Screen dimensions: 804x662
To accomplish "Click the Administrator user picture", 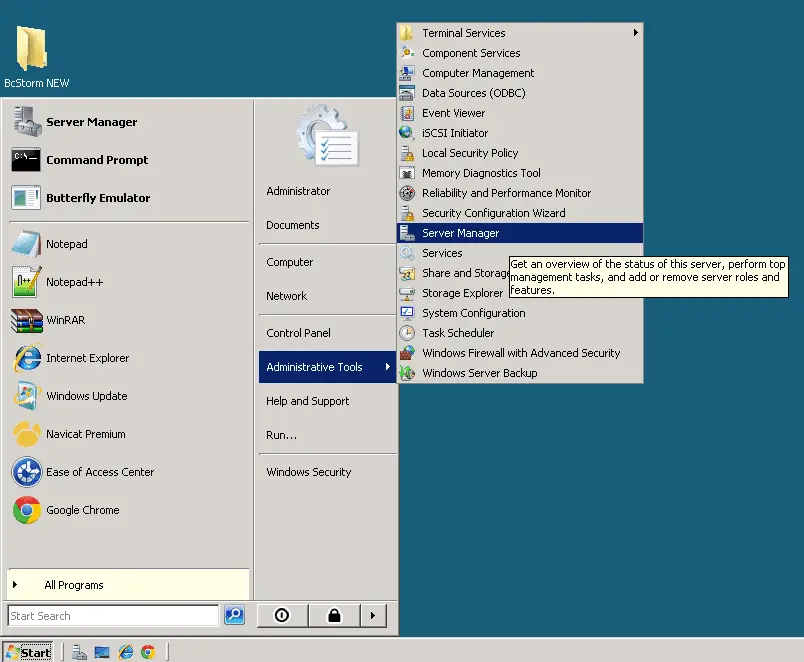I will (328, 135).
